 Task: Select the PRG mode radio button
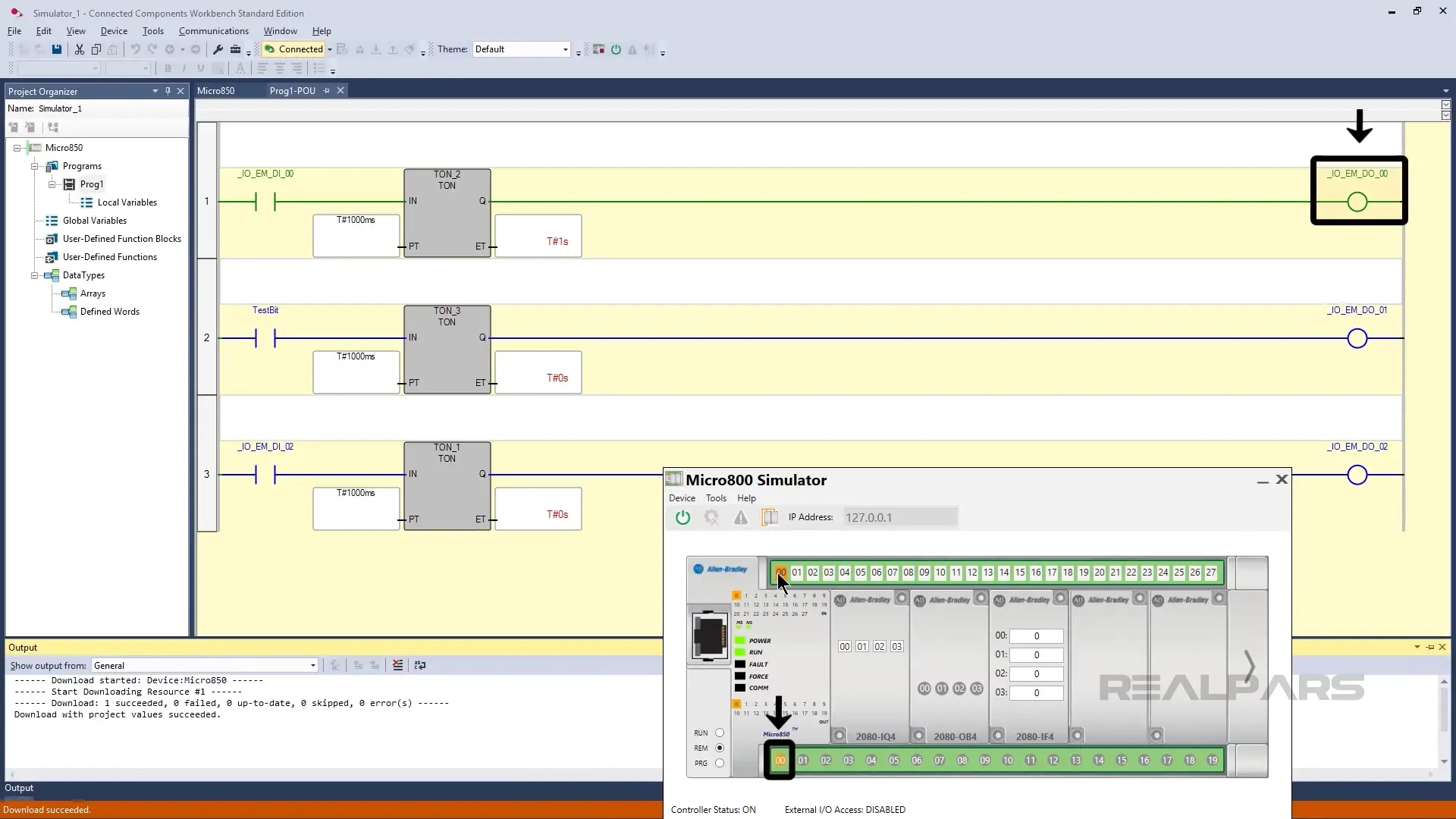[719, 763]
